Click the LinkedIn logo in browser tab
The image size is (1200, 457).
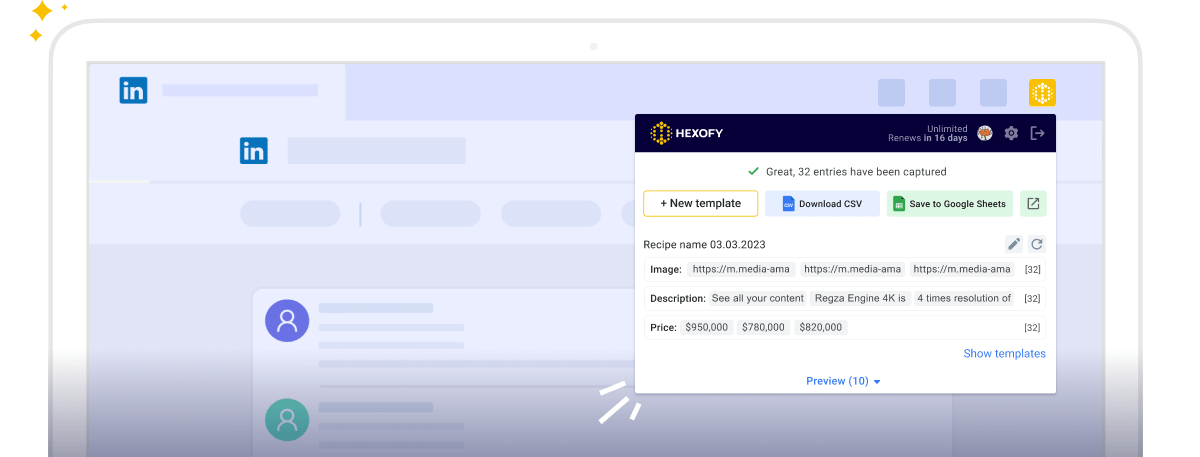[x=133, y=90]
